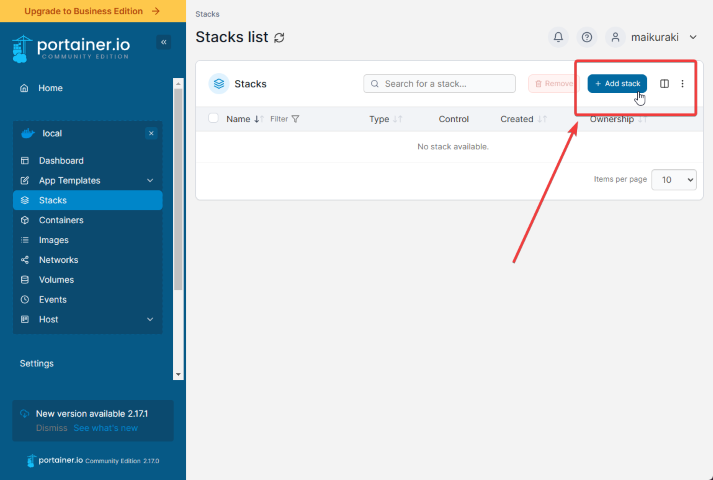Open table column settings icon
713x480 pixels.
(664, 84)
